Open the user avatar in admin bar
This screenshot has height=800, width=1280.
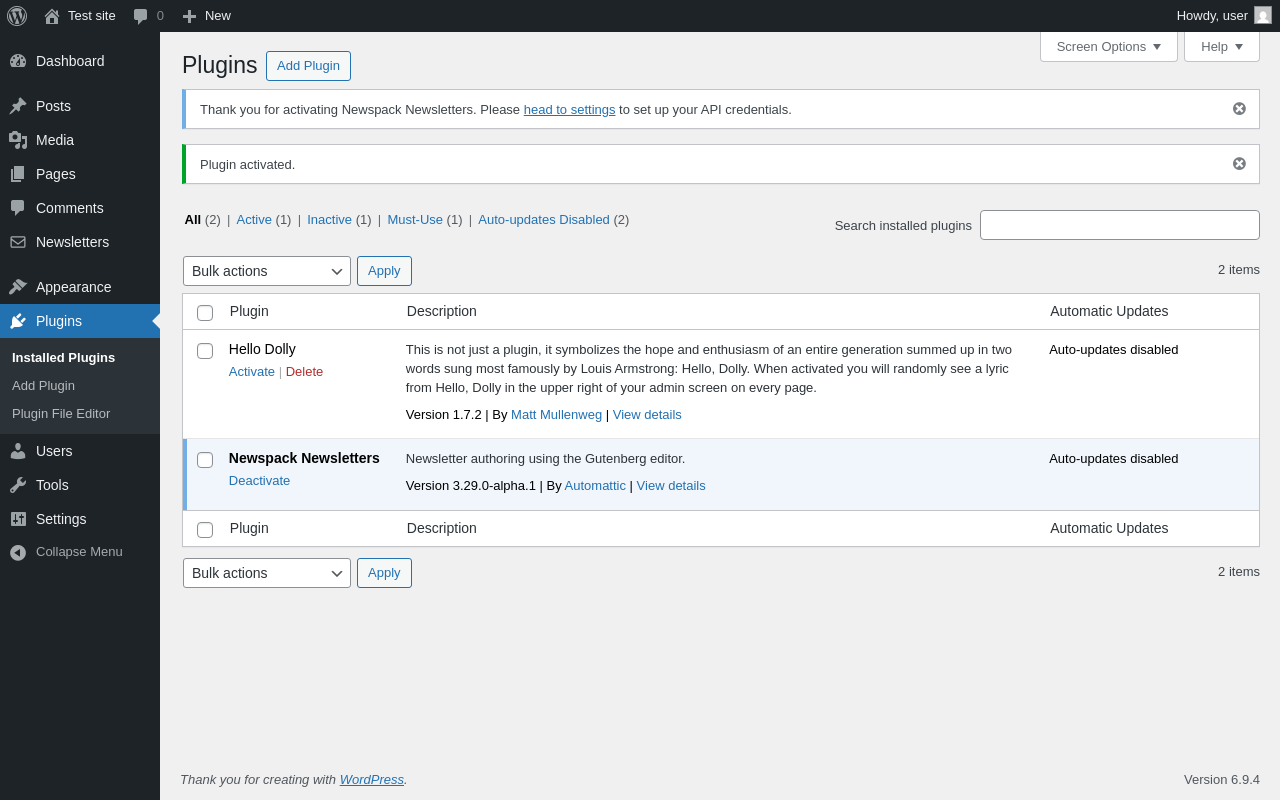pos(1263,15)
